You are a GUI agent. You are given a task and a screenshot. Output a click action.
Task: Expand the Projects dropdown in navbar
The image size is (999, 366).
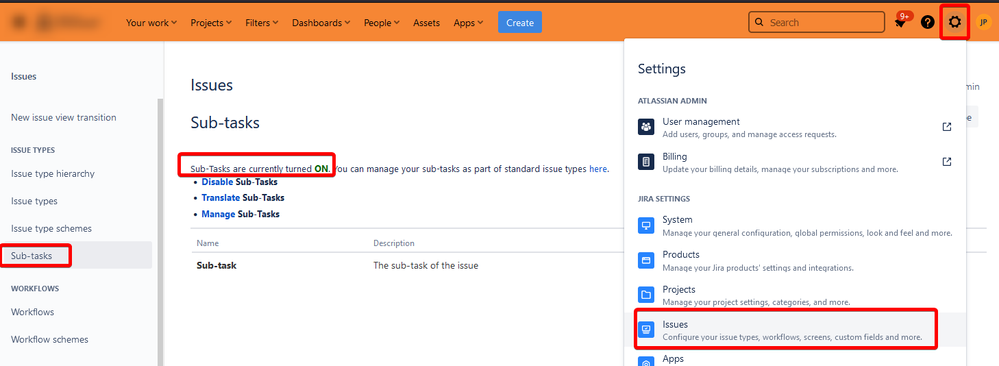211,22
